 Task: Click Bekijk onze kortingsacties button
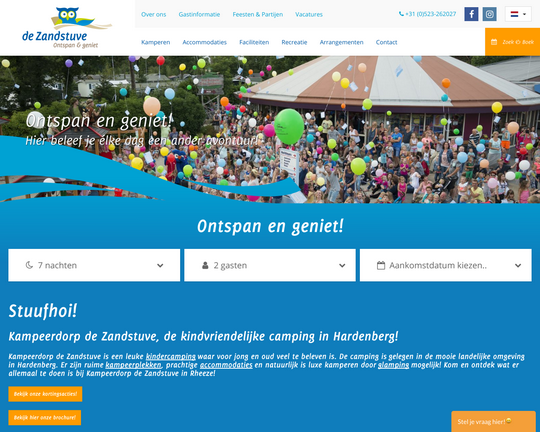[45, 394]
